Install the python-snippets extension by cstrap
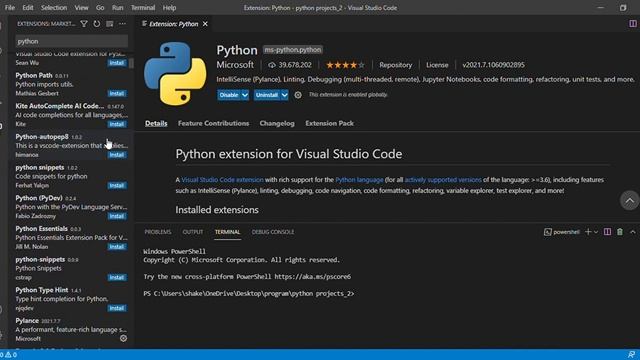Viewport: 640px width, 360px height. [117, 277]
